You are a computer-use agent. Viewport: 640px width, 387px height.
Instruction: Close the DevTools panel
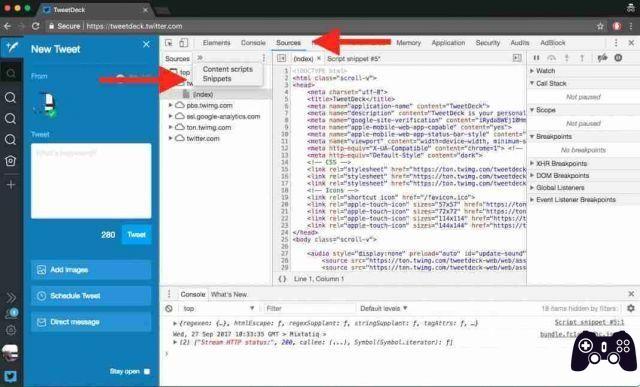[631, 43]
